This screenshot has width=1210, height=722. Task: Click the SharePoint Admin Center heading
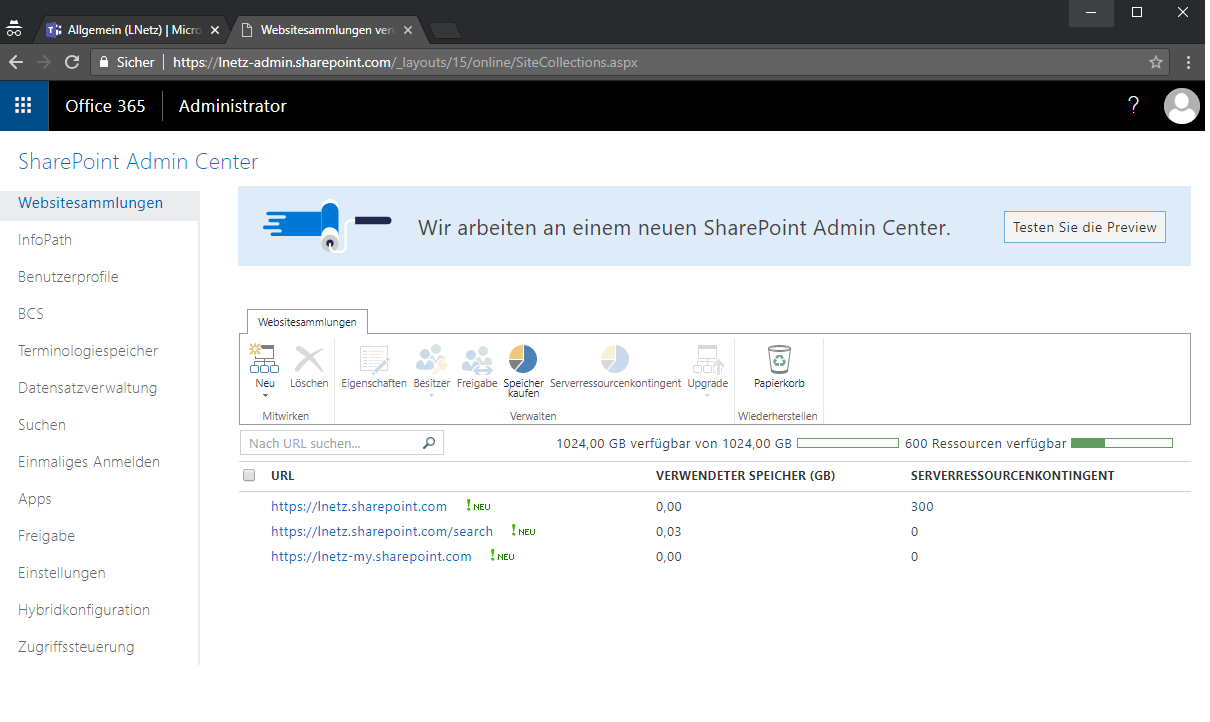138,162
